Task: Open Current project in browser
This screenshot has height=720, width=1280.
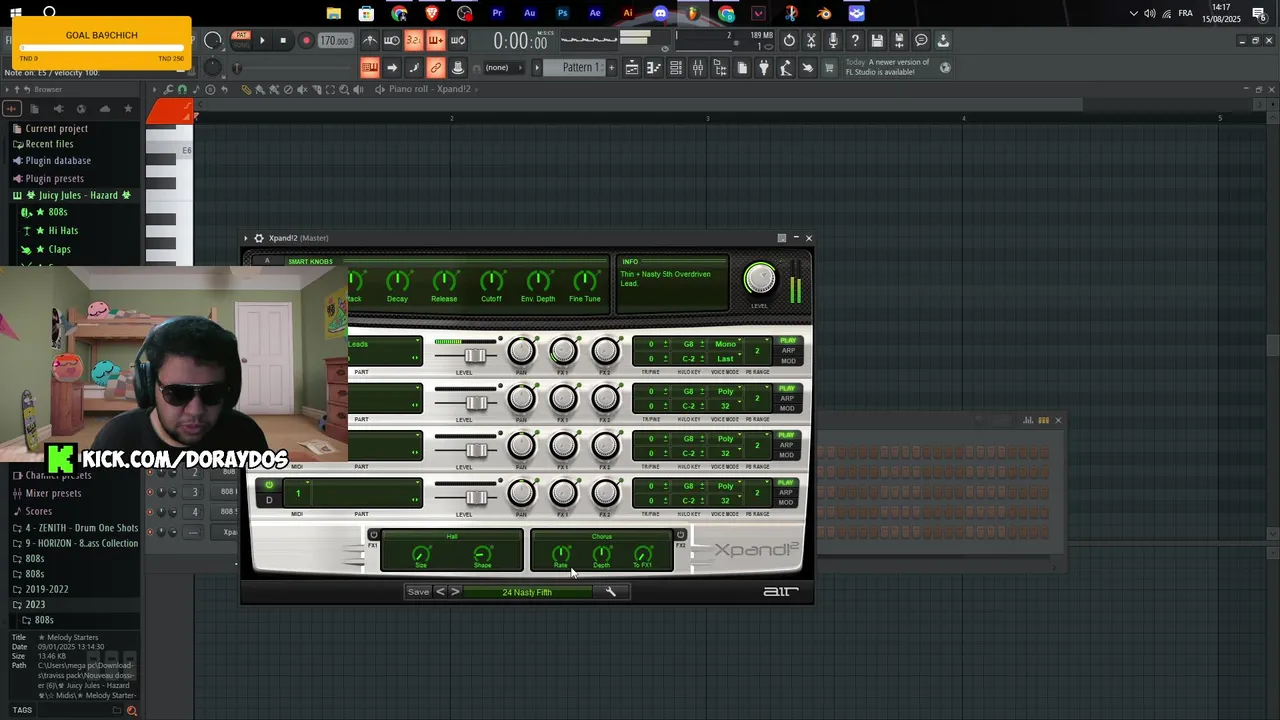Action: click(56, 128)
